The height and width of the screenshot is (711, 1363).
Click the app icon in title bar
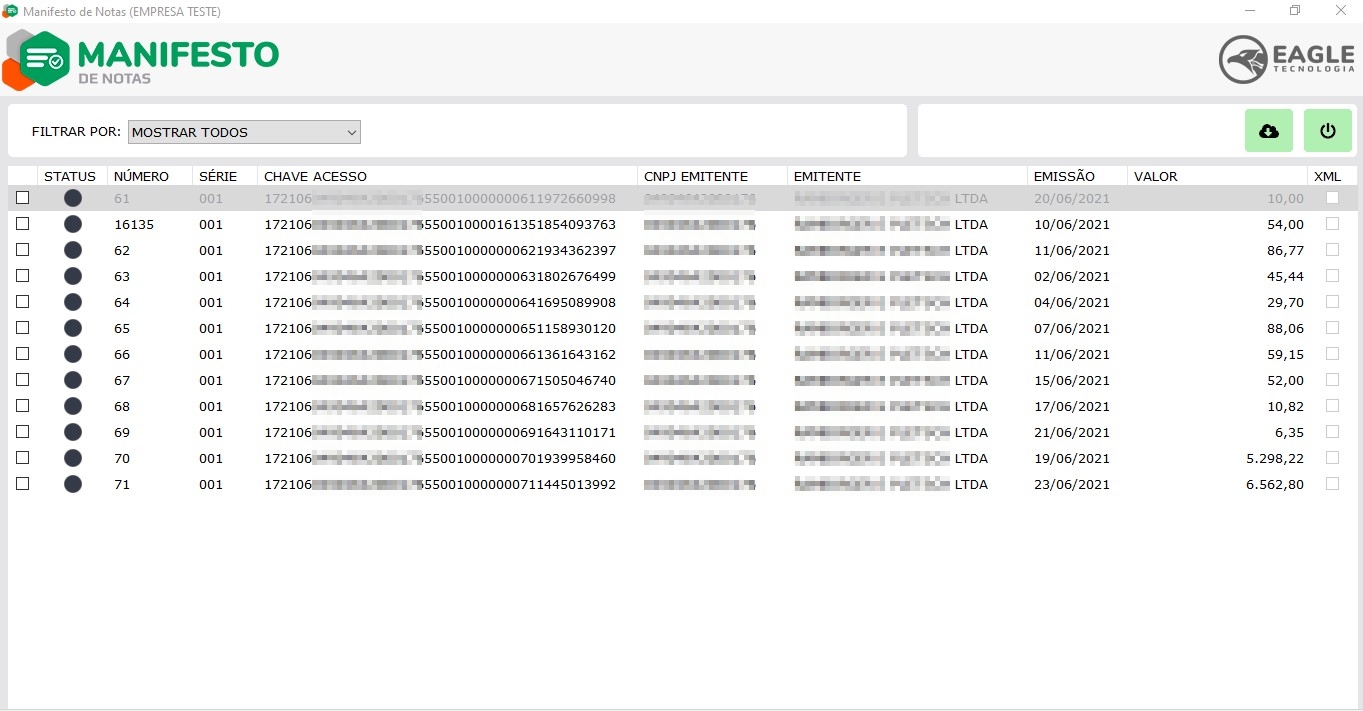click(10, 11)
